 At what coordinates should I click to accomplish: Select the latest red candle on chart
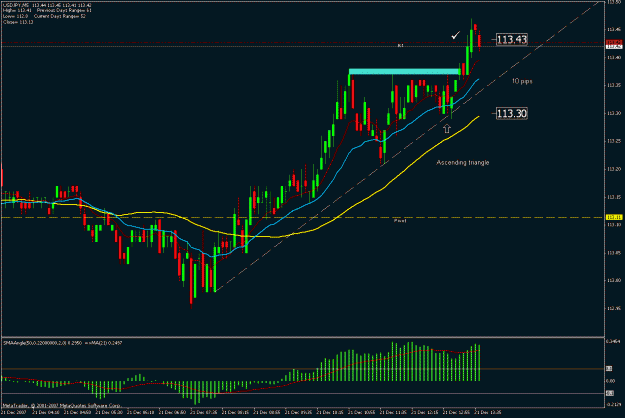point(479,41)
